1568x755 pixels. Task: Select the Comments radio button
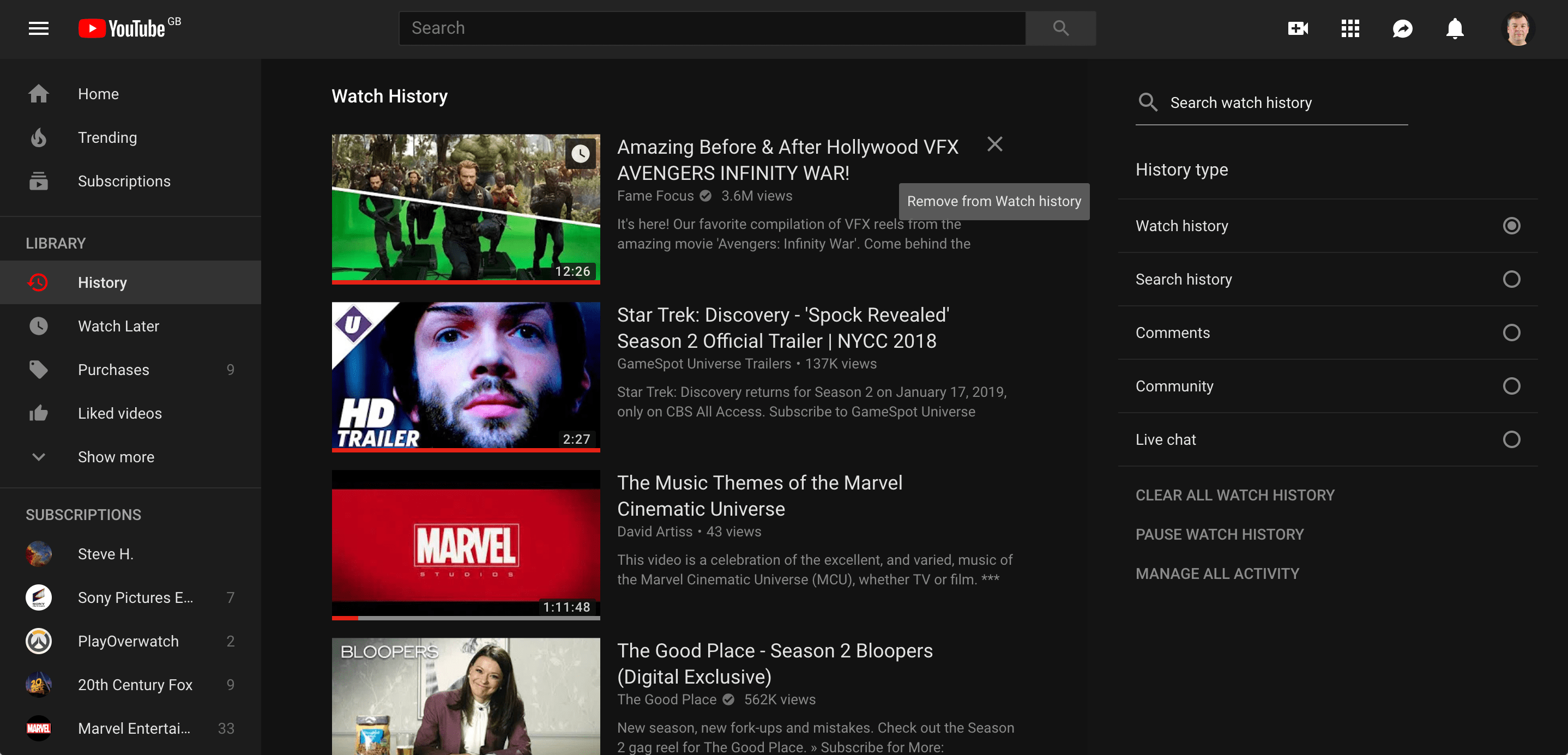(1511, 333)
